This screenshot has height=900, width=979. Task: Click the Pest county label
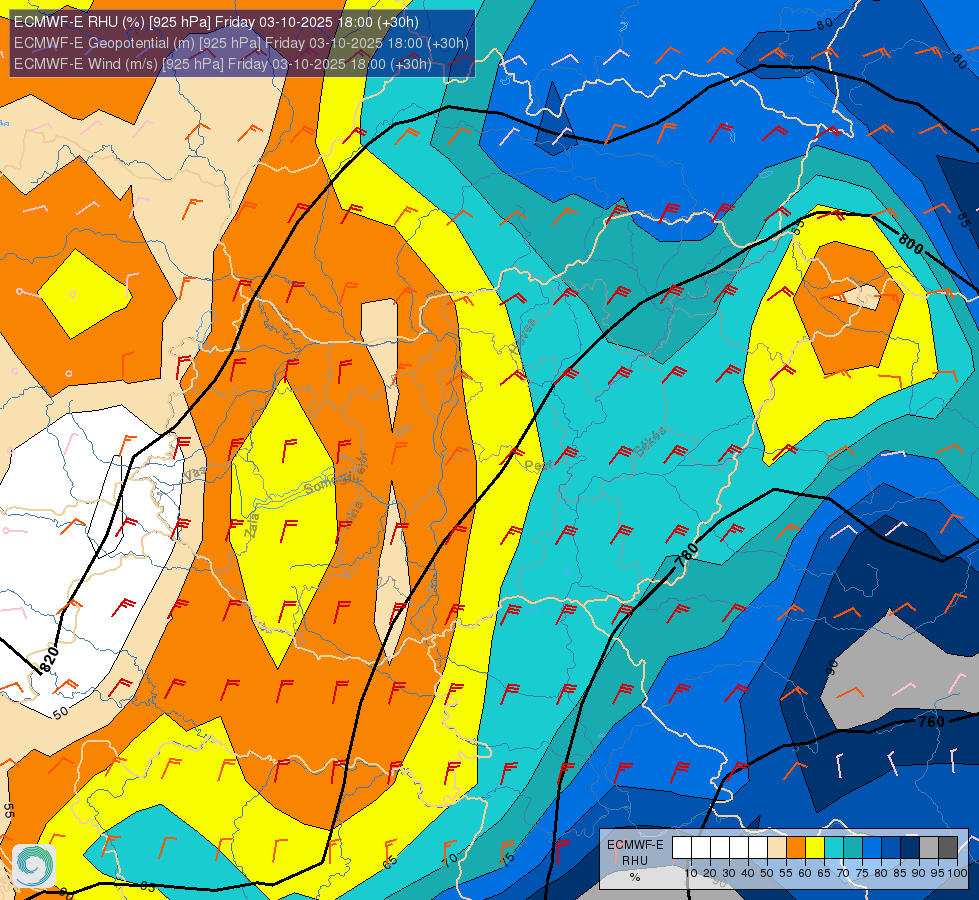(538, 466)
